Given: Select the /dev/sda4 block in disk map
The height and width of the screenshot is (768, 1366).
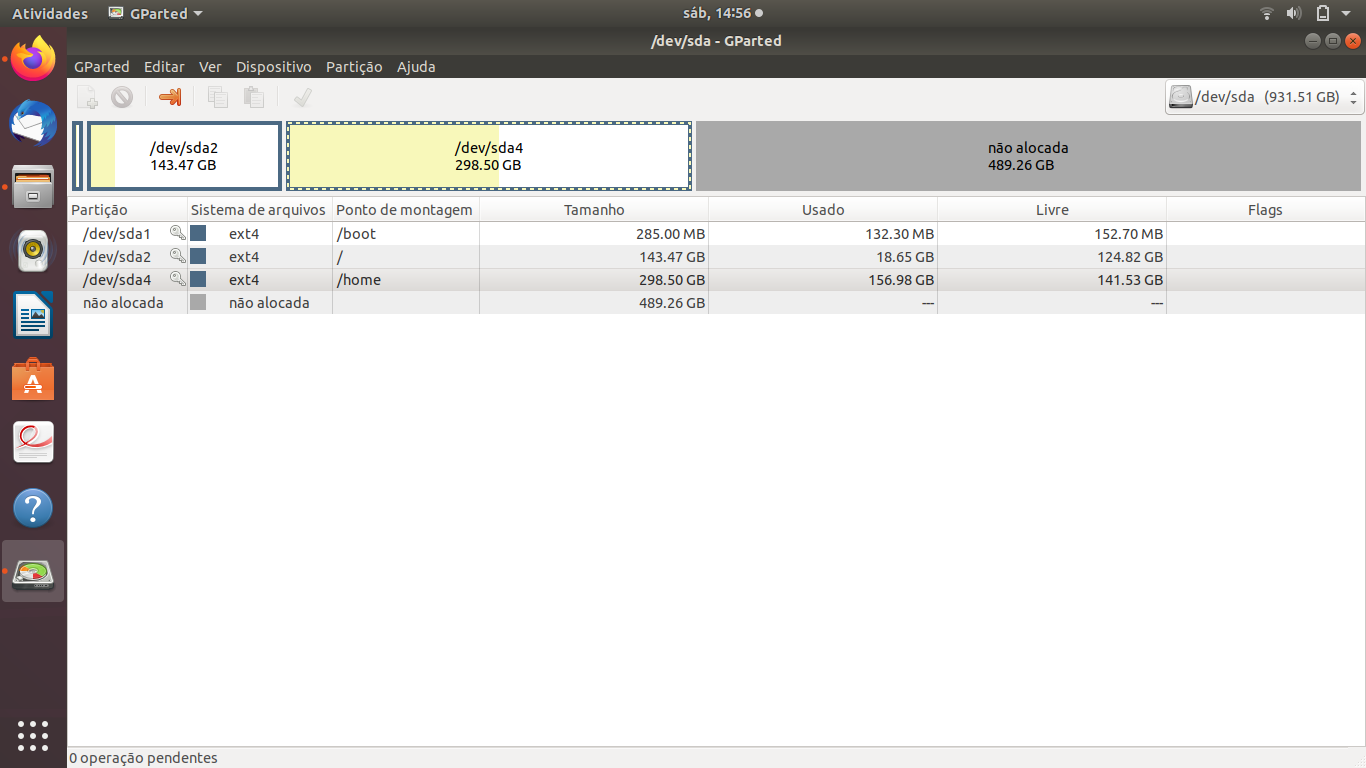Looking at the screenshot, I should tap(489, 156).
